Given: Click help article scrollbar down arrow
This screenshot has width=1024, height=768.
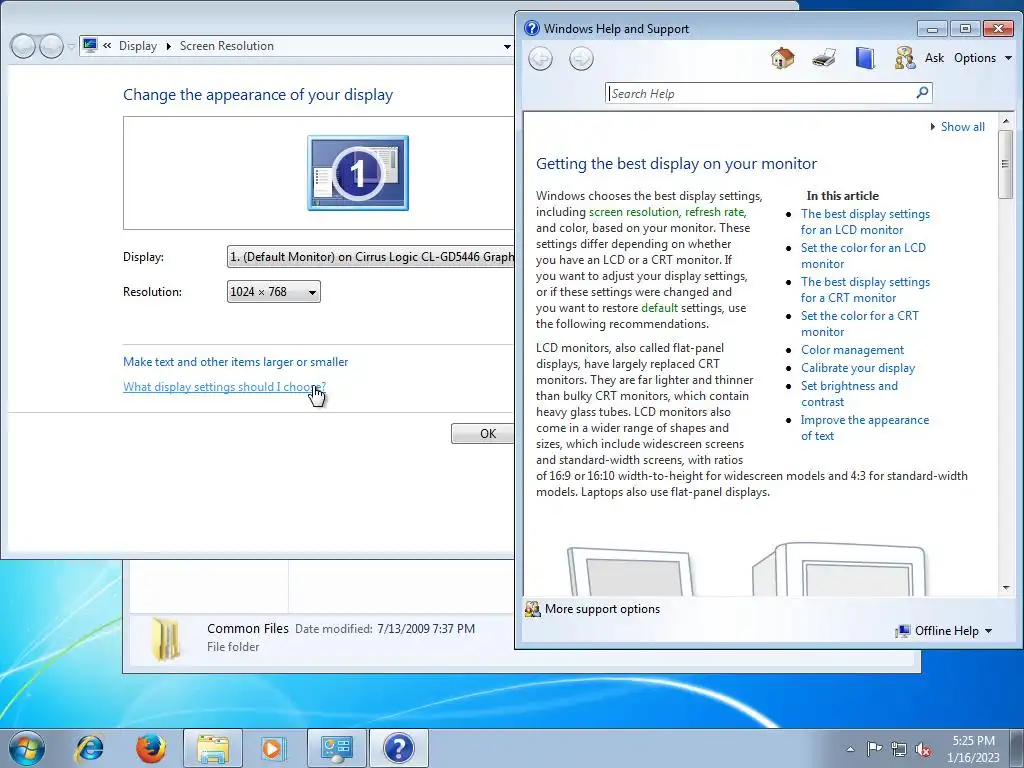Looking at the screenshot, I should click(x=1006, y=588).
